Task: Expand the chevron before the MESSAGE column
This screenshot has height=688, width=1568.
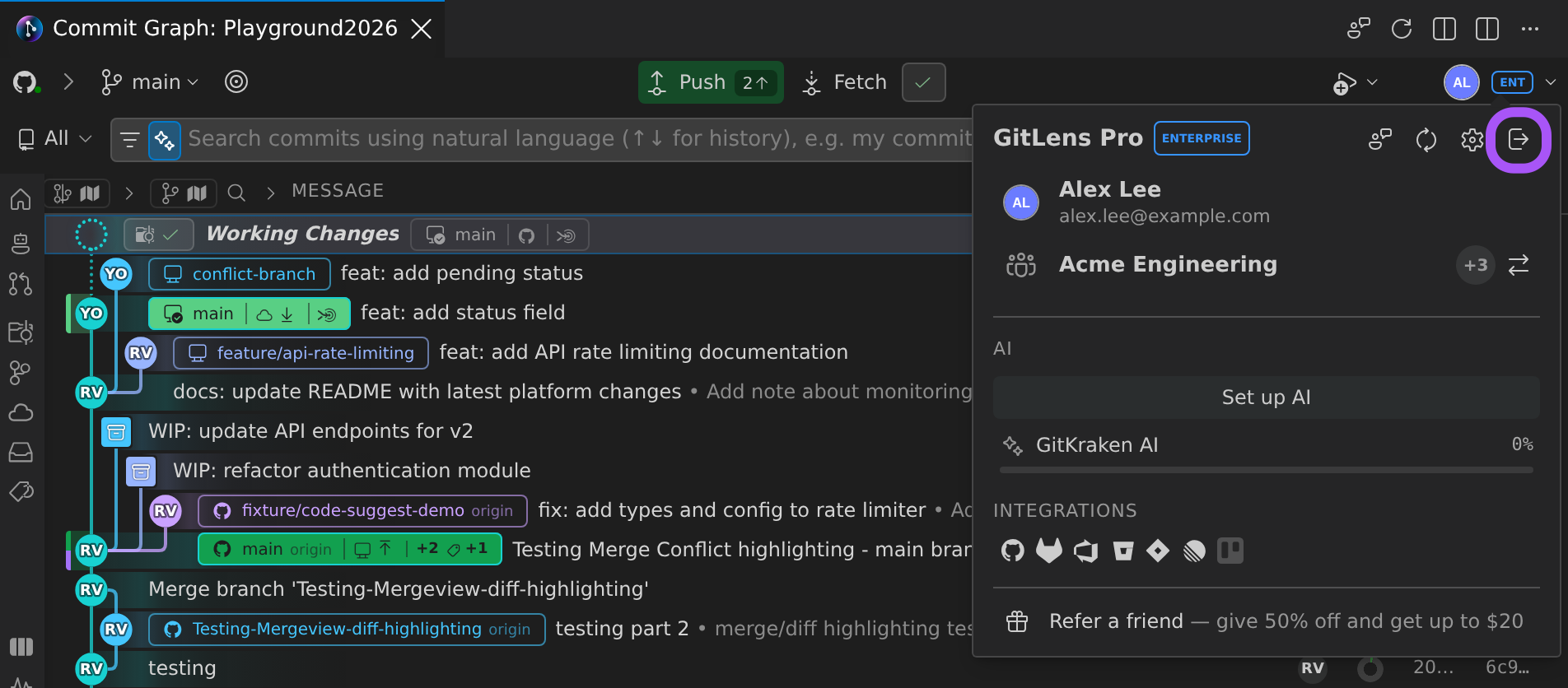Action: [270, 193]
